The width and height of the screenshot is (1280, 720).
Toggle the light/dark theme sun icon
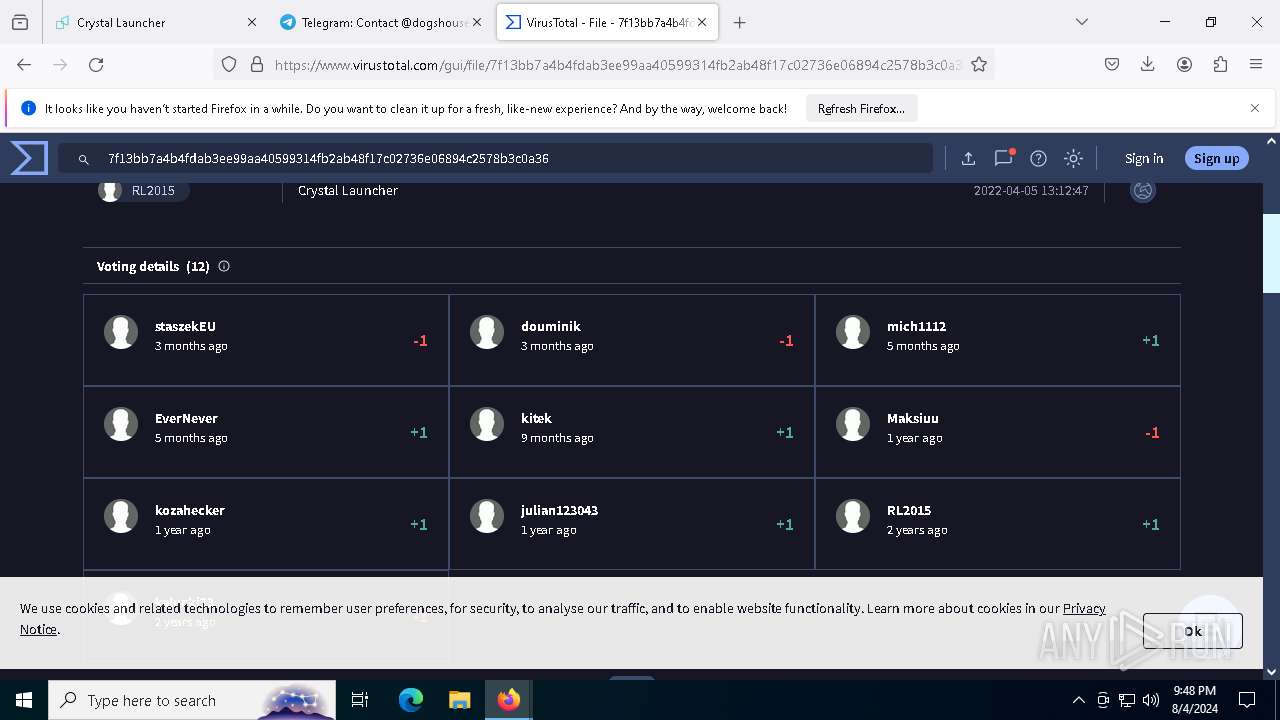click(x=1073, y=158)
